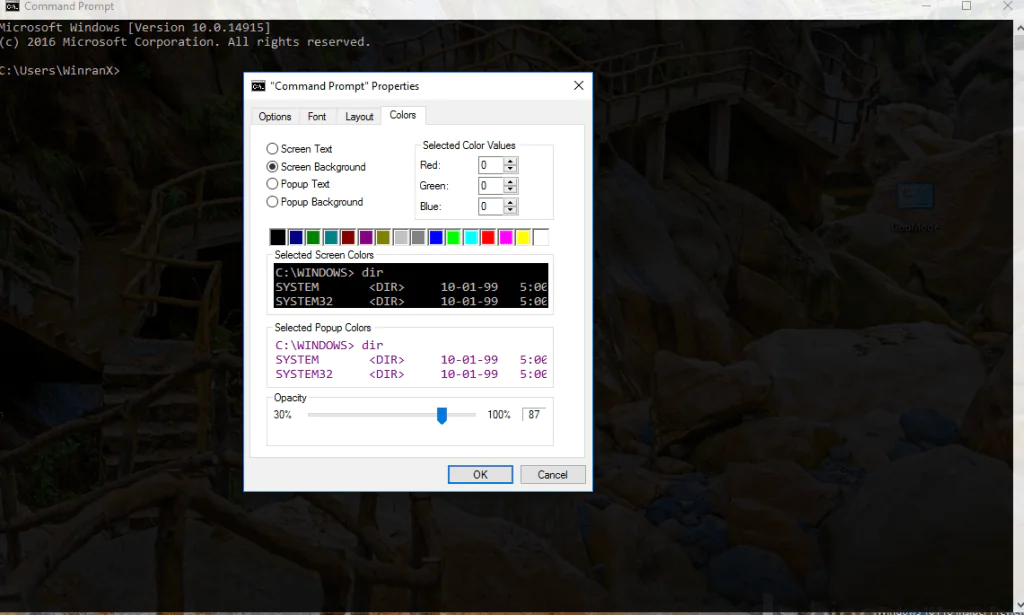Click Cancel to discard changes
1024x615 pixels.
[x=552, y=475]
